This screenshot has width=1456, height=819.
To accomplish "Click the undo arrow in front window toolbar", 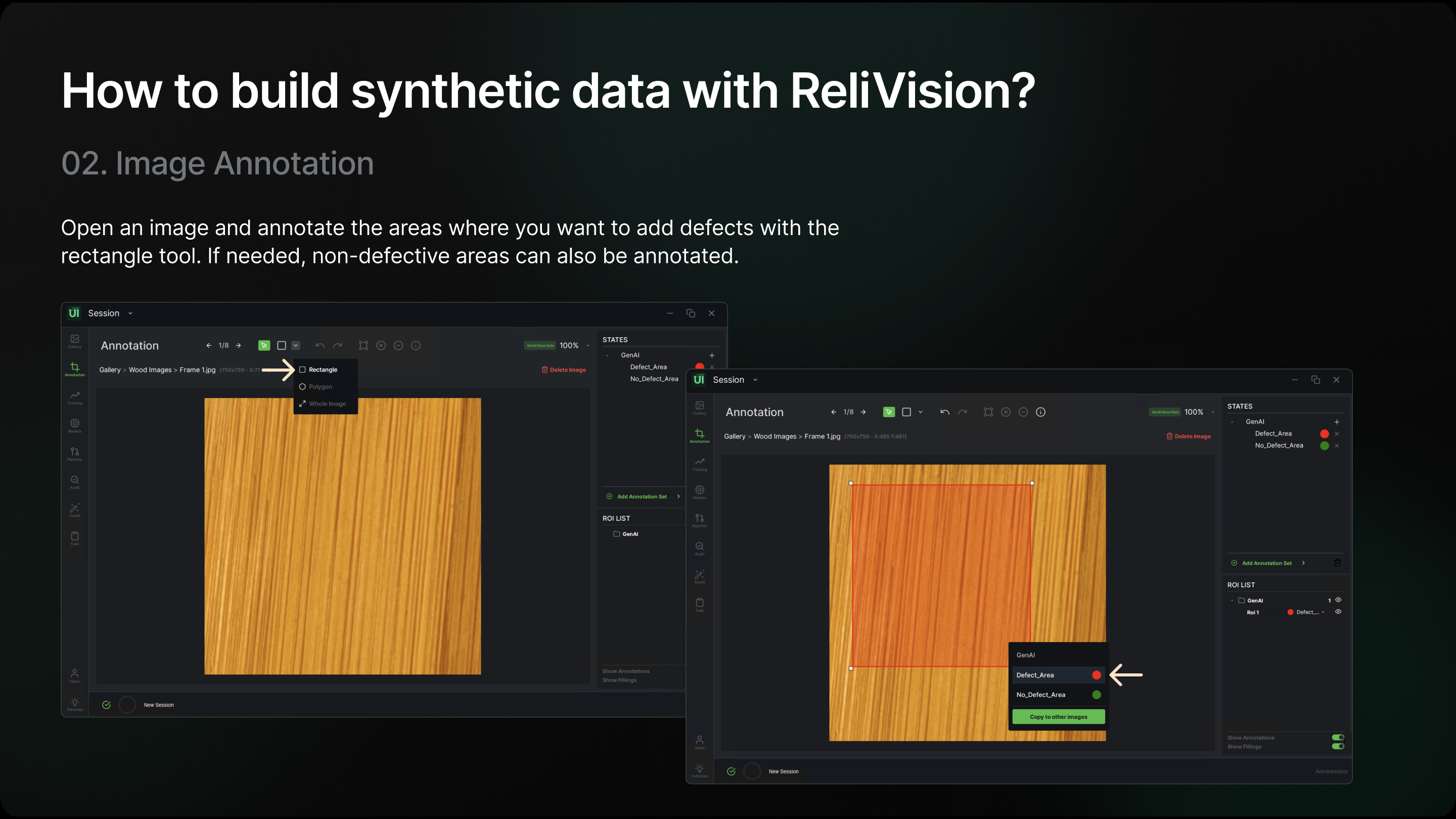I will (x=944, y=412).
